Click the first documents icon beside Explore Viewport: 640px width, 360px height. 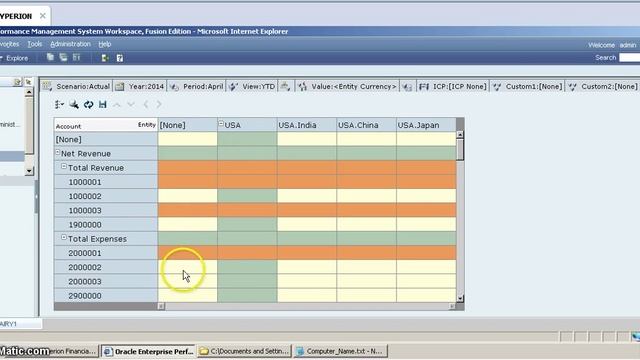click(x=50, y=58)
